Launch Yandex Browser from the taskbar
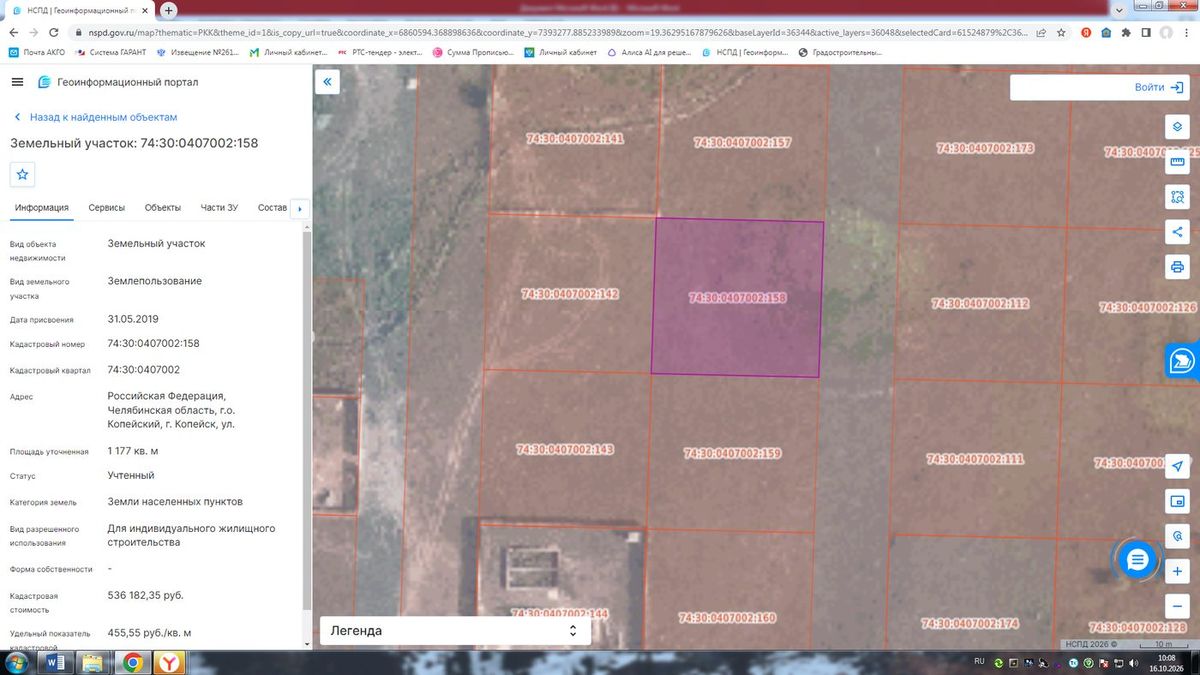This screenshot has width=1200, height=675. pos(171,663)
